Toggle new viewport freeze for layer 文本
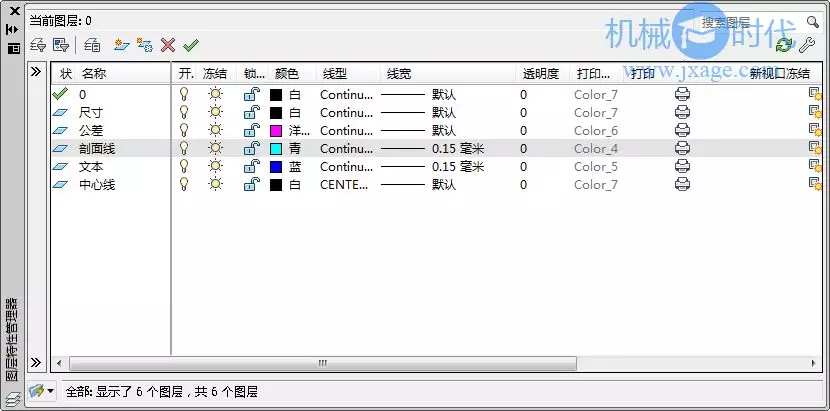The width and height of the screenshot is (830, 411). click(815, 167)
